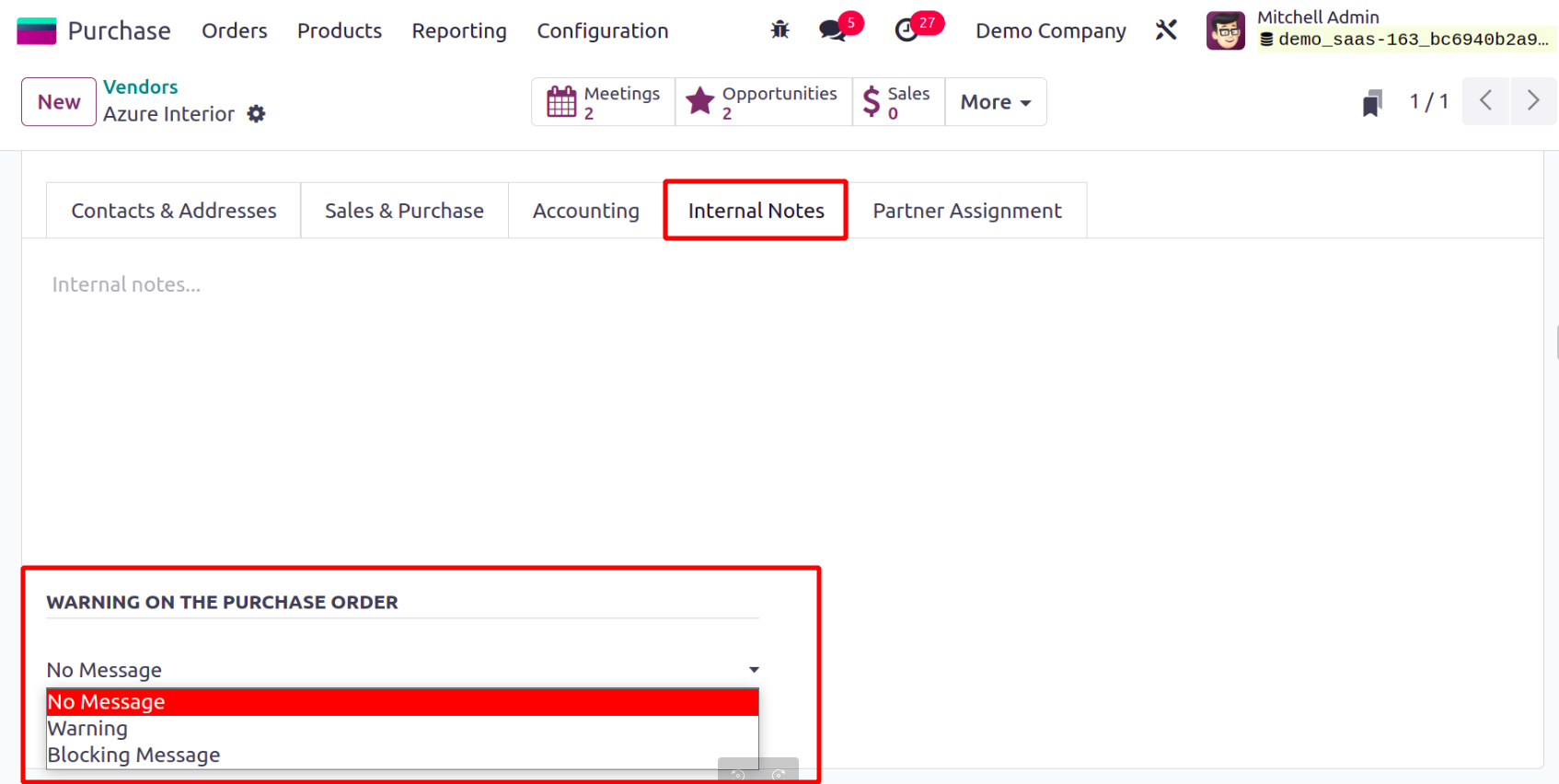
Task: Switch to the Sales & Purchase tab
Action: coord(404,211)
